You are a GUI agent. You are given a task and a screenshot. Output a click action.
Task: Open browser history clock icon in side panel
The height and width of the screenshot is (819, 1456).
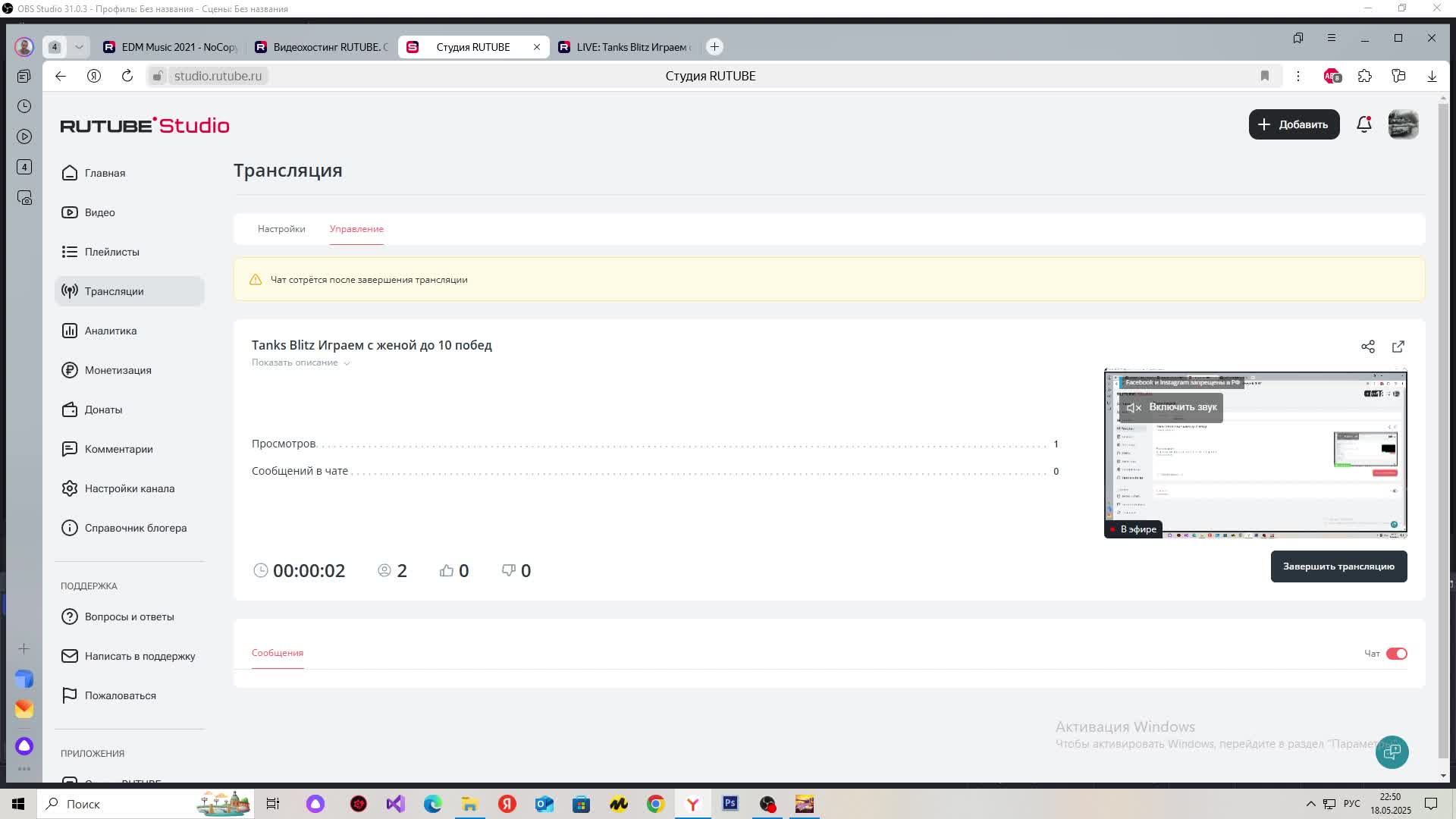point(24,106)
